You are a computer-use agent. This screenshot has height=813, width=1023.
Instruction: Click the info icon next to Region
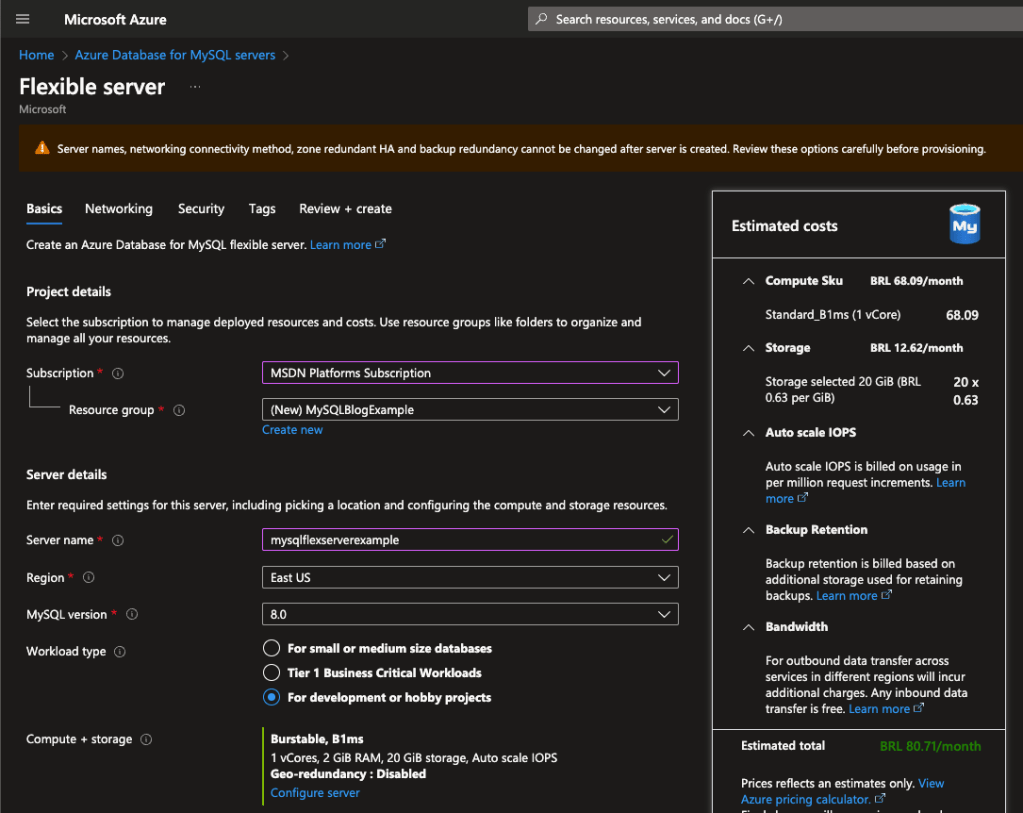click(x=89, y=578)
